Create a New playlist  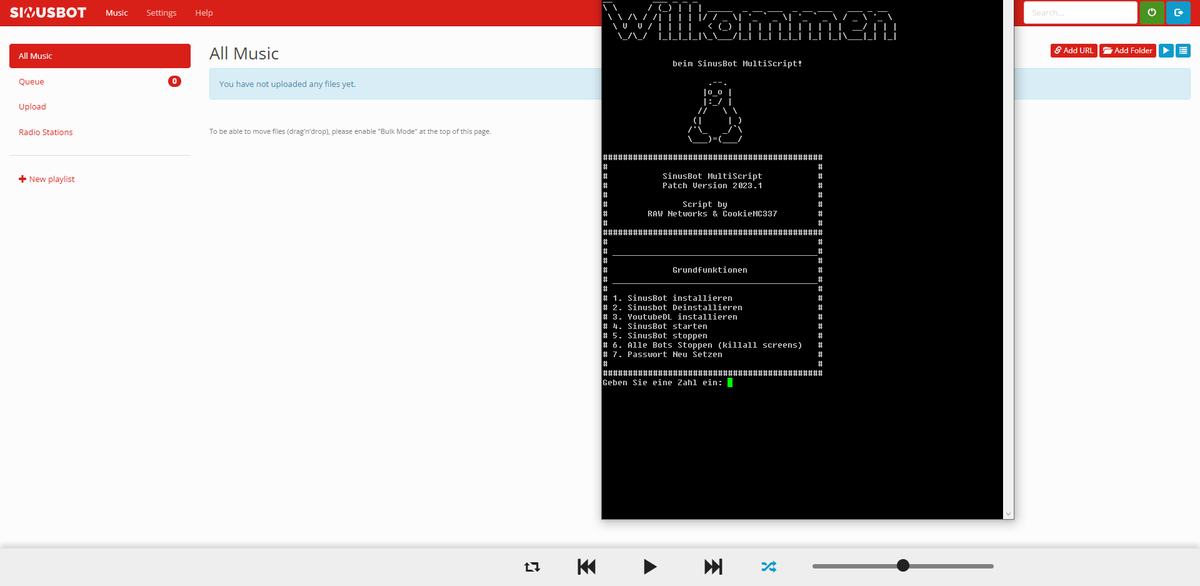coord(47,179)
